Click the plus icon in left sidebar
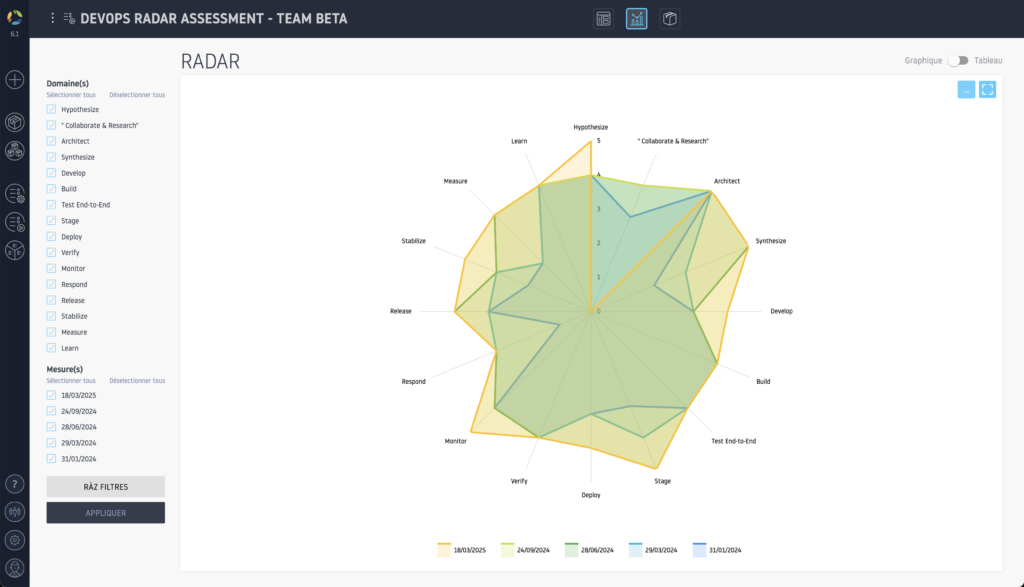Viewport: 1024px width, 587px height. 15,79
